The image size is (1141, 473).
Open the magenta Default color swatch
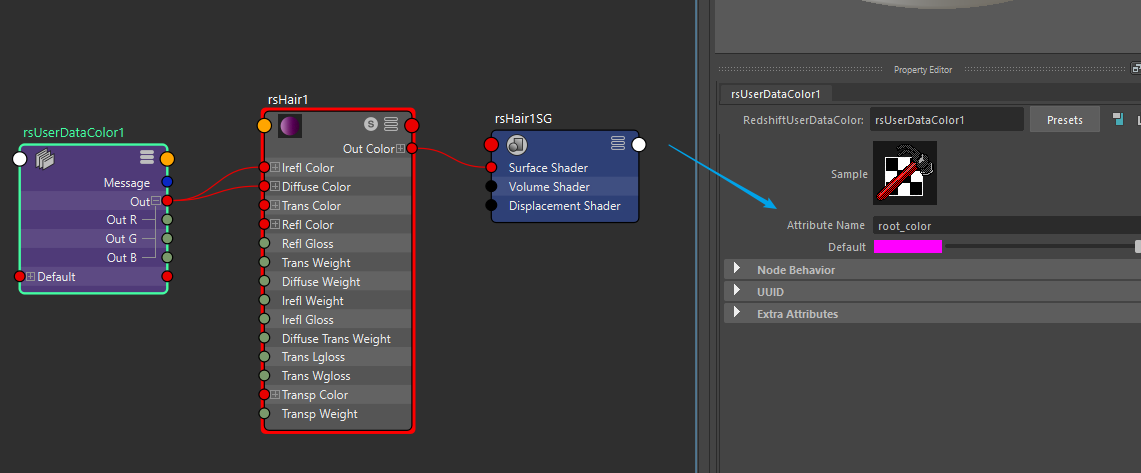click(907, 247)
